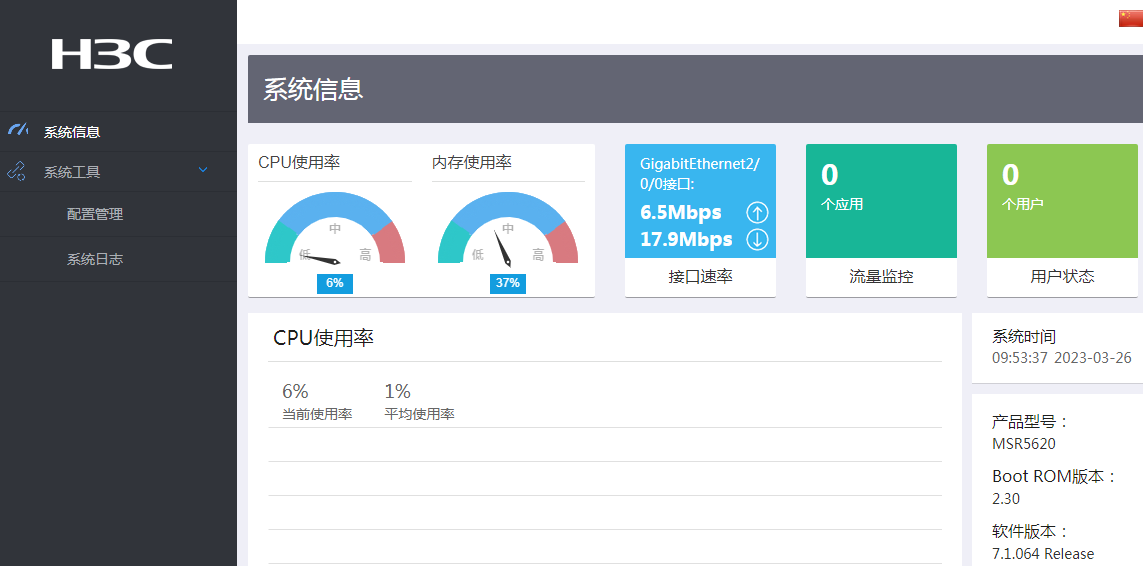This screenshot has width=1143, height=566.
Task: Click the upload arrow icon next to 6.5Mbps
Action: (757, 213)
